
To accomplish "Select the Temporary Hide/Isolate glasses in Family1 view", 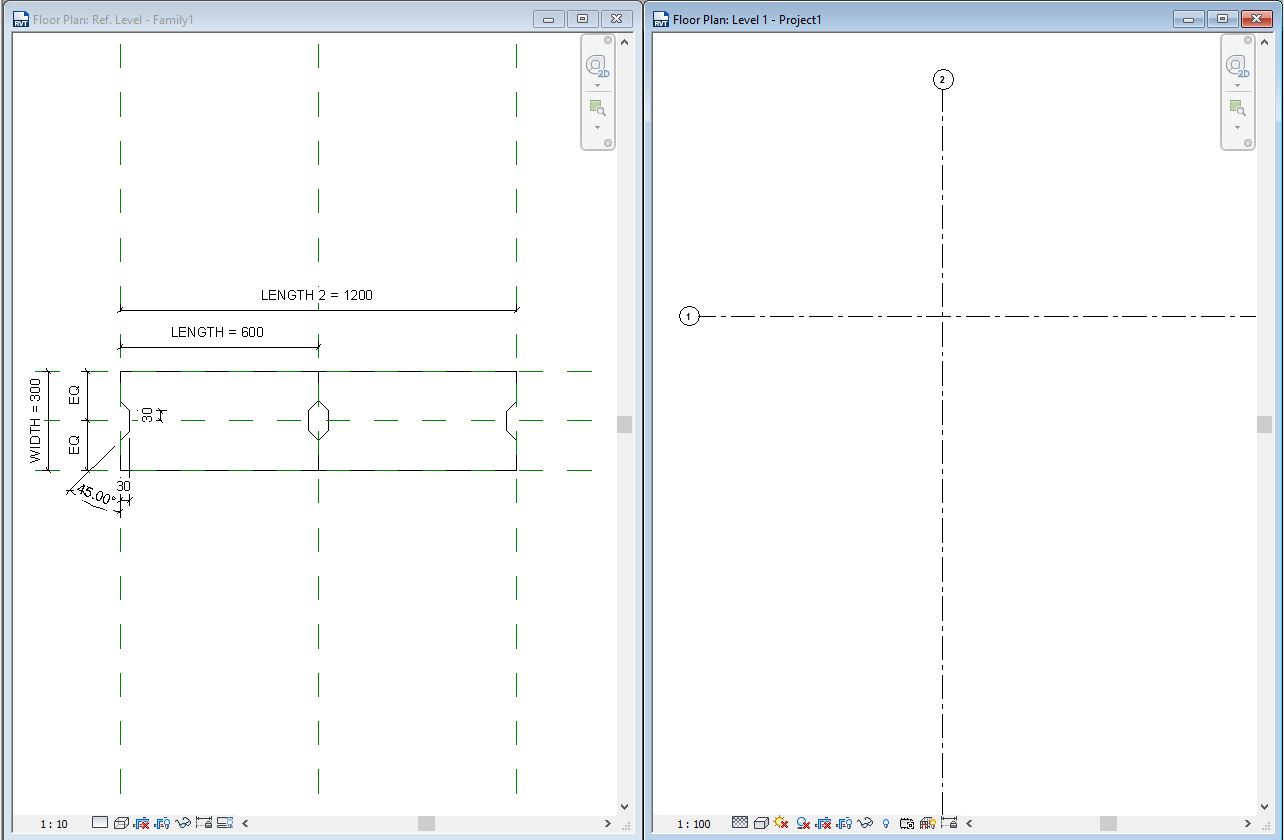I will click(x=181, y=823).
